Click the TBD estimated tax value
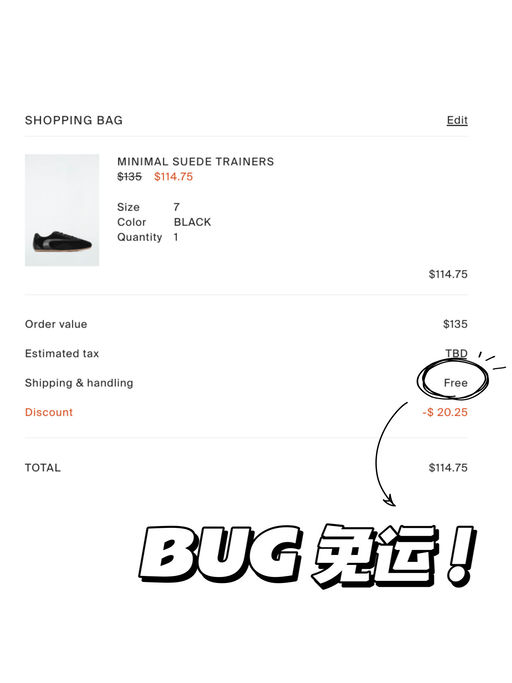Image resolution: width=512 pixels, height=683 pixels. tap(456, 353)
